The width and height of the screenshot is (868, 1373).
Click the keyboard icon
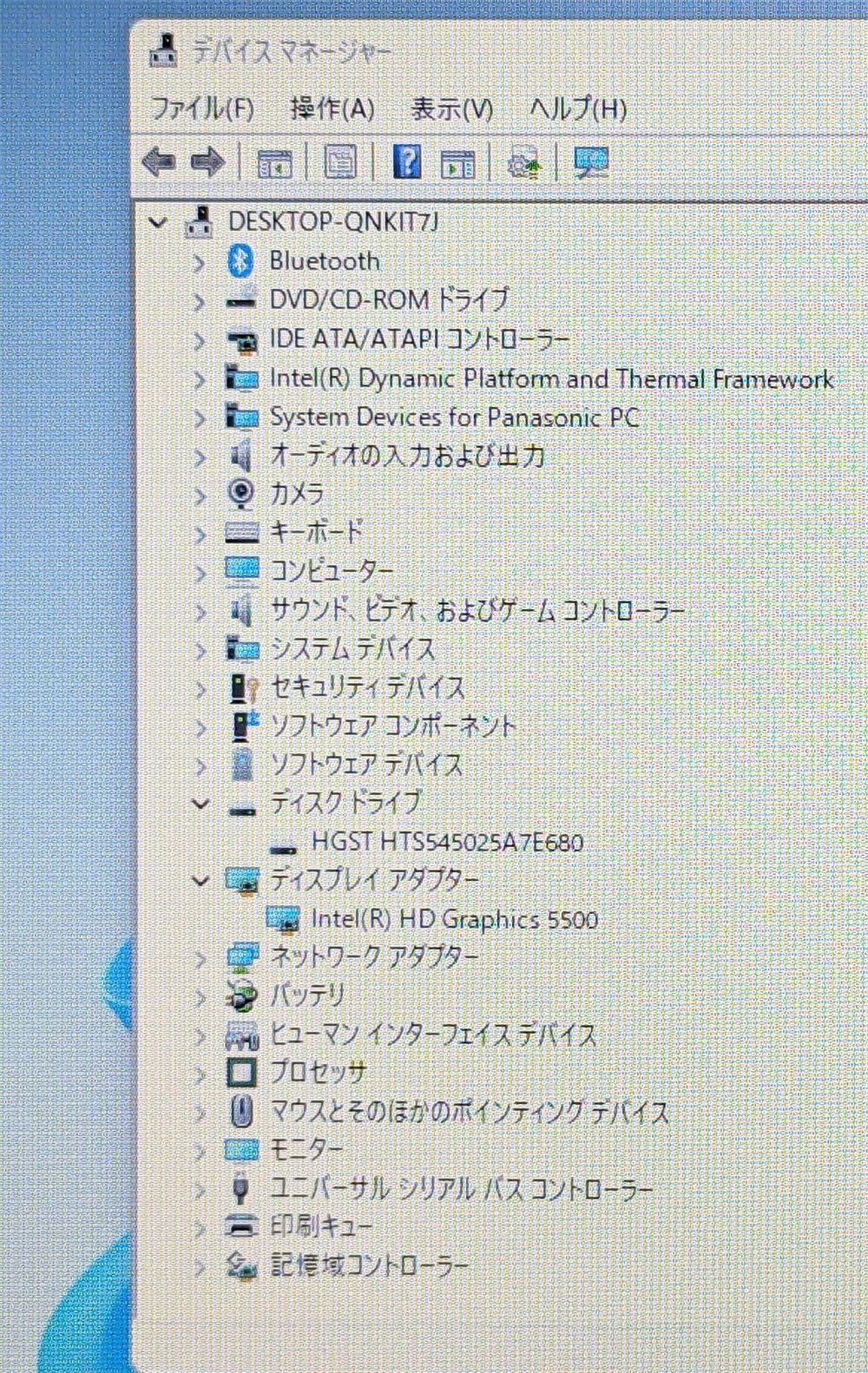[x=241, y=532]
